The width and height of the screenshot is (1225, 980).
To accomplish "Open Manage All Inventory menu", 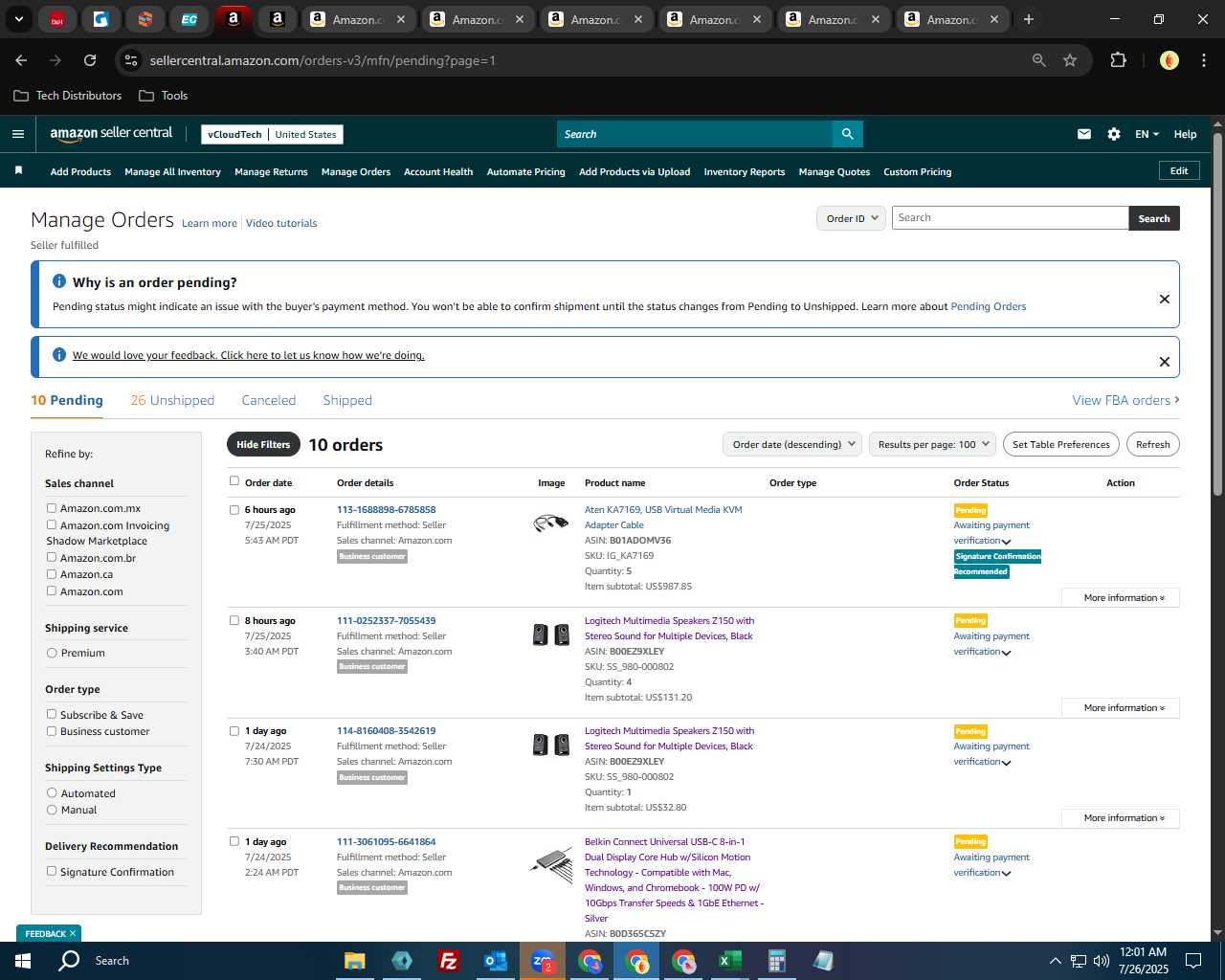I will coord(172,171).
